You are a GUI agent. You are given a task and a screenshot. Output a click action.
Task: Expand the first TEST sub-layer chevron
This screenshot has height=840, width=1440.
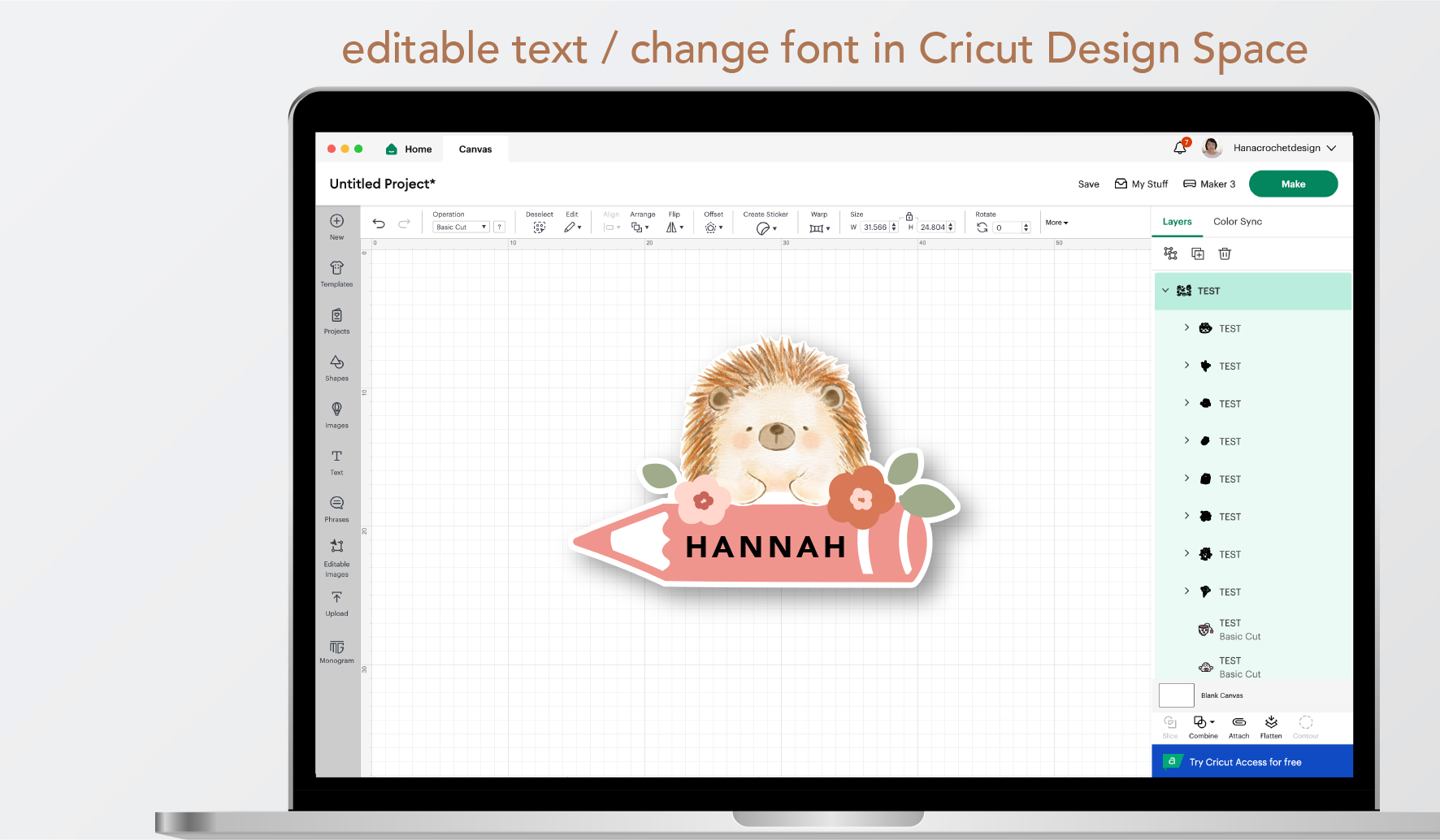tap(1186, 327)
